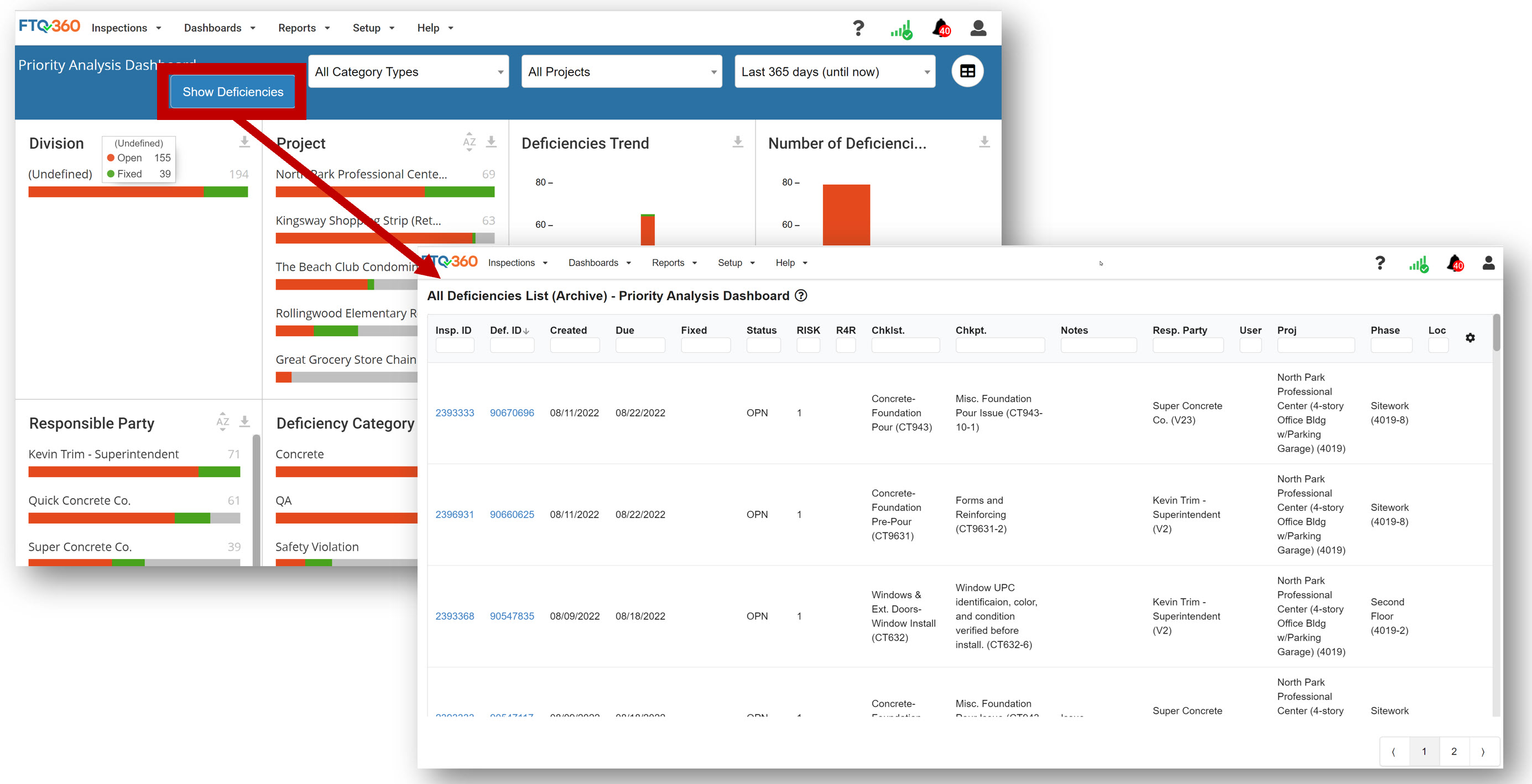
Task: Download the Project chart data
Action: 491,142
